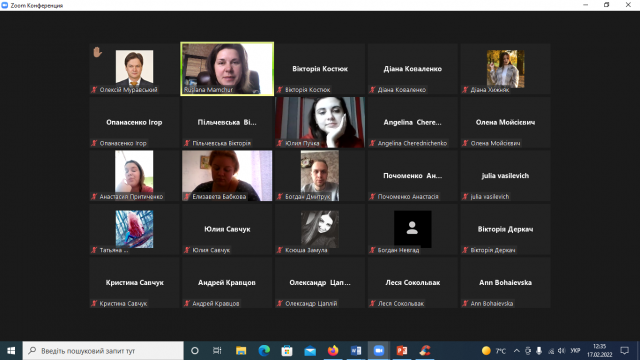Click the muted mic icon beside Вікторія Деркач
This screenshot has height=360, width=640.
pos(465,250)
